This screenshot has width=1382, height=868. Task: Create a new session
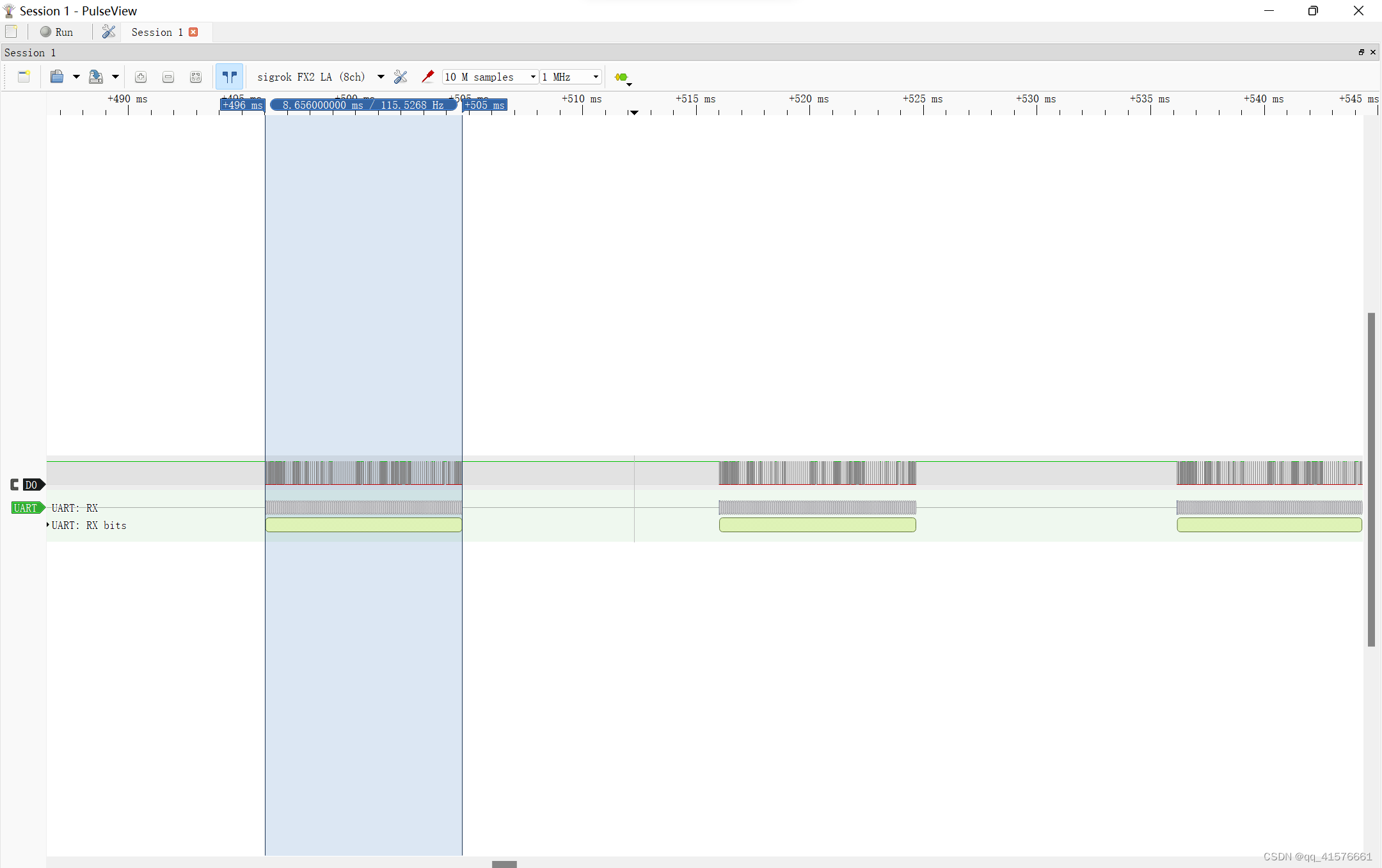[x=24, y=77]
